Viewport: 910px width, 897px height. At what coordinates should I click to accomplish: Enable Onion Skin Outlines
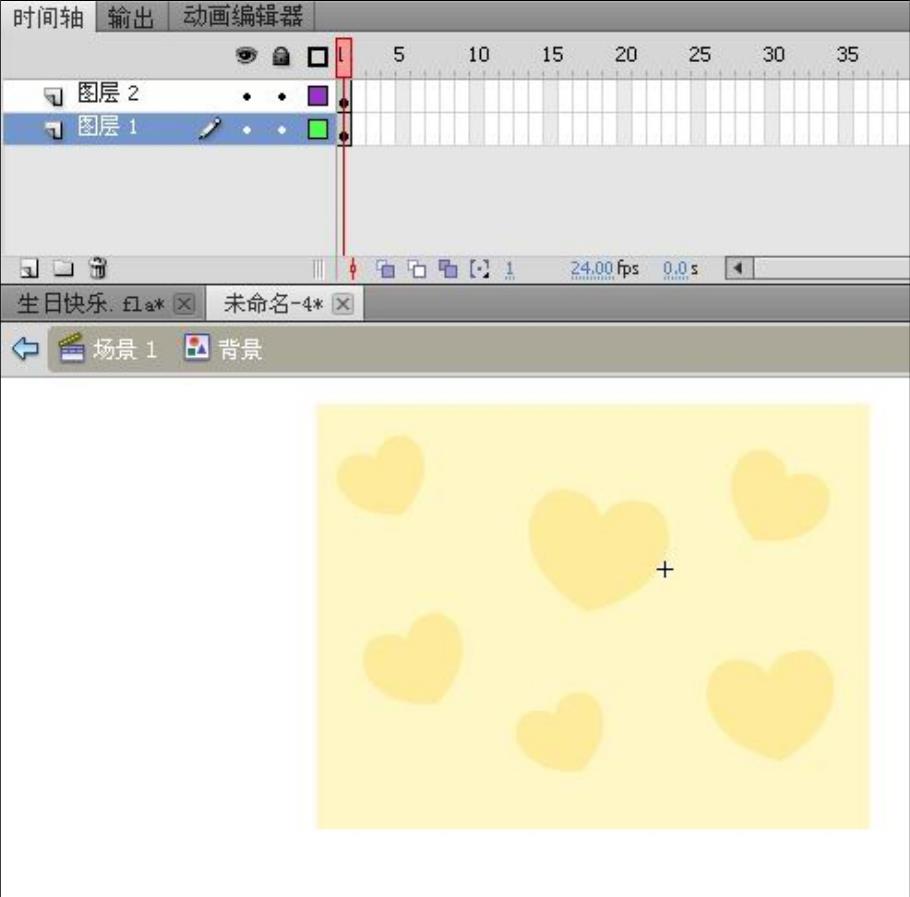(418, 269)
